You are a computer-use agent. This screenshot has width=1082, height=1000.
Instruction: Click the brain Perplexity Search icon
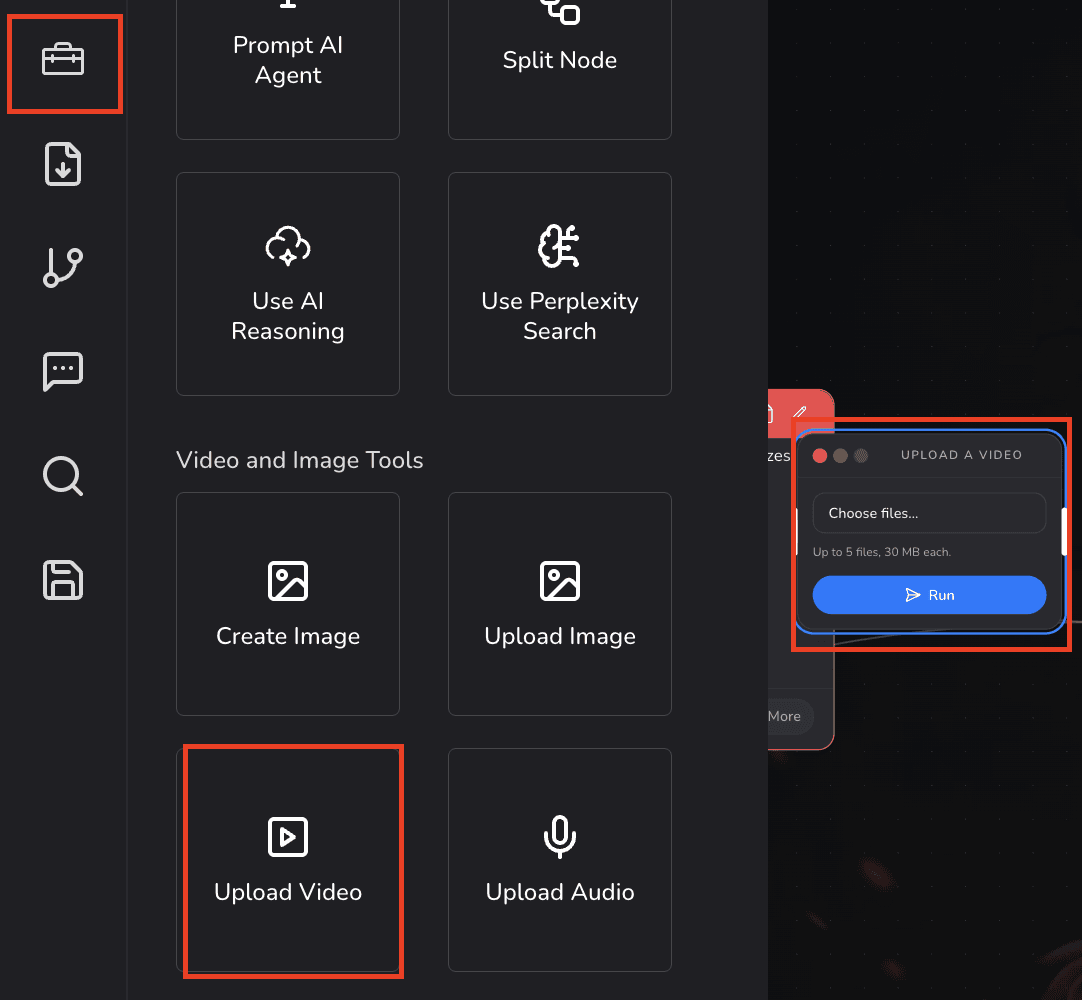coord(560,246)
